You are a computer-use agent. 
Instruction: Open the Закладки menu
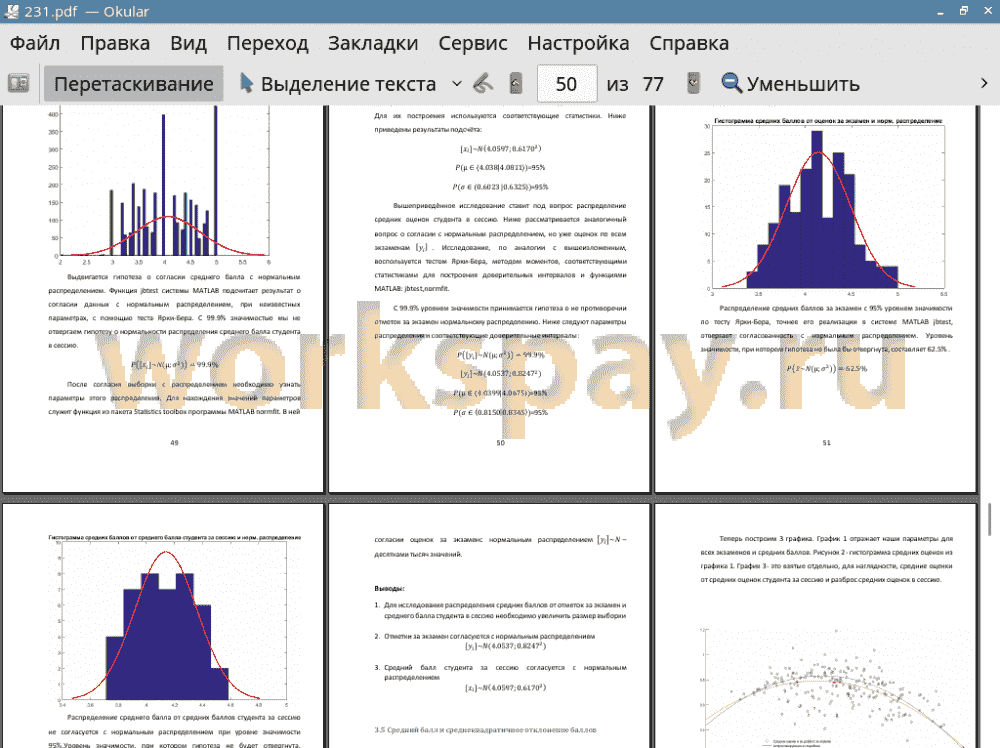[373, 43]
